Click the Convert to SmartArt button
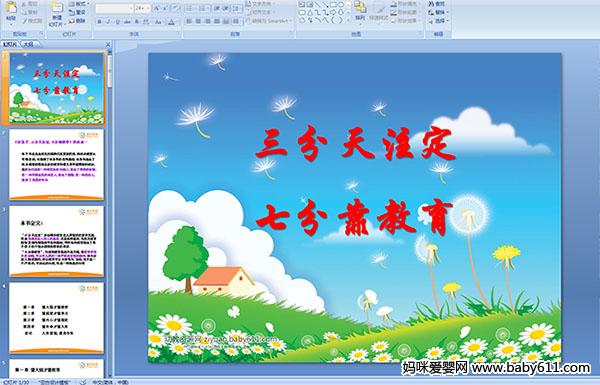600x385 pixels. (x=269, y=21)
